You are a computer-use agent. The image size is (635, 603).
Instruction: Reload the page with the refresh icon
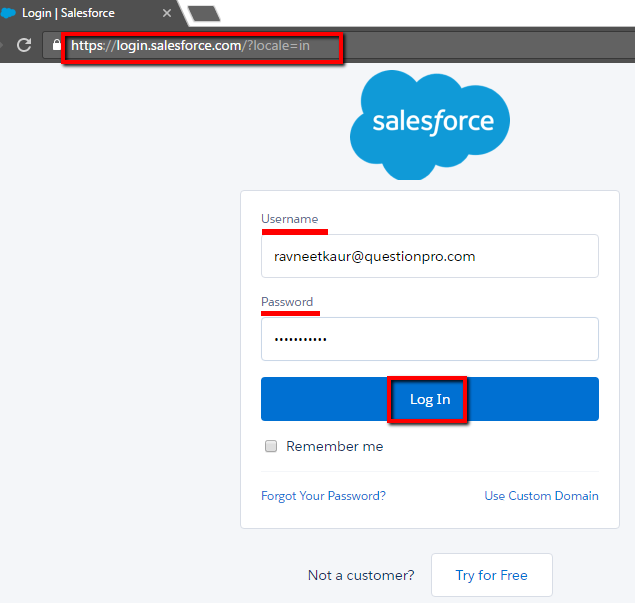coord(24,45)
